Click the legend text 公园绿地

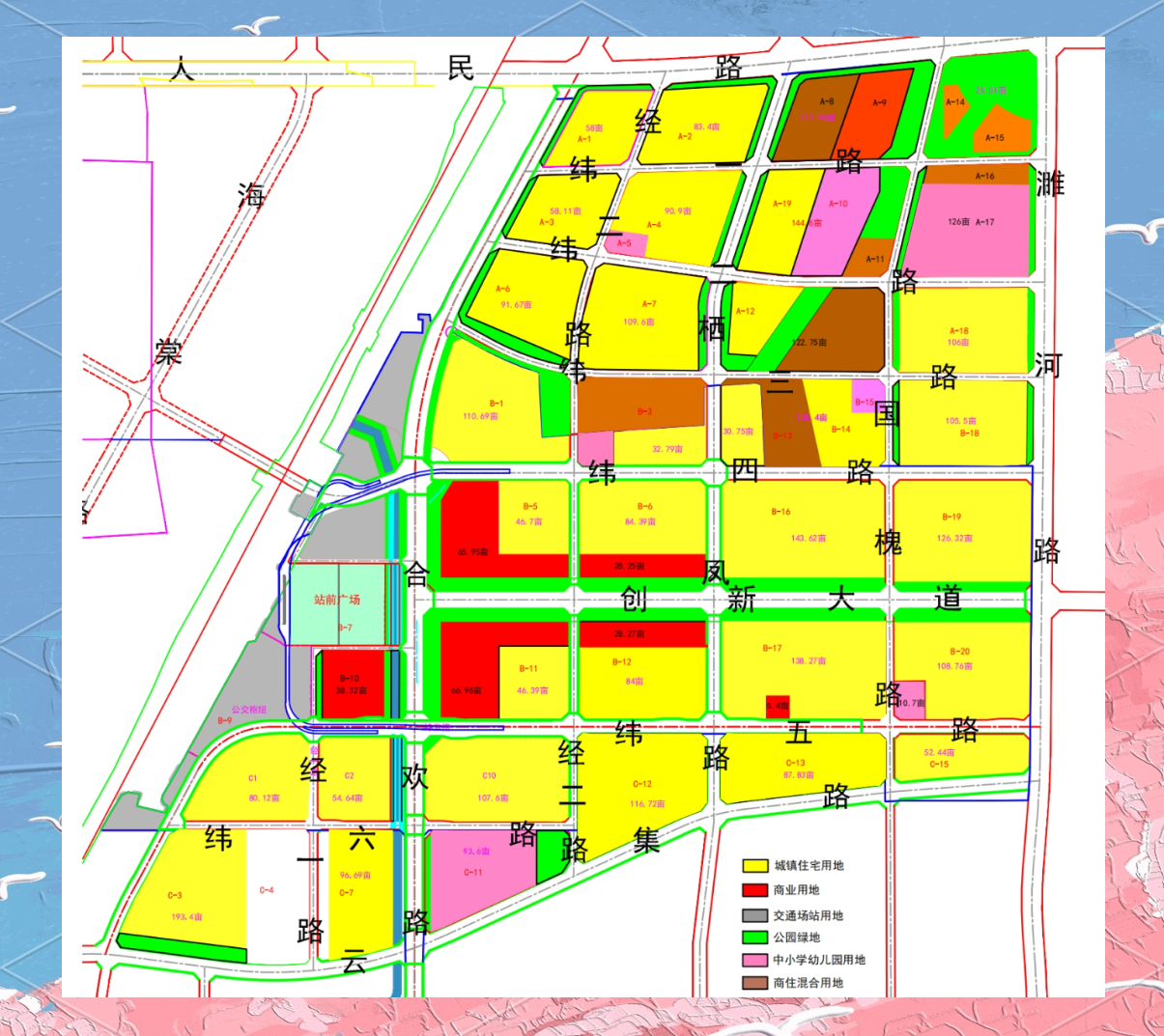tap(797, 938)
